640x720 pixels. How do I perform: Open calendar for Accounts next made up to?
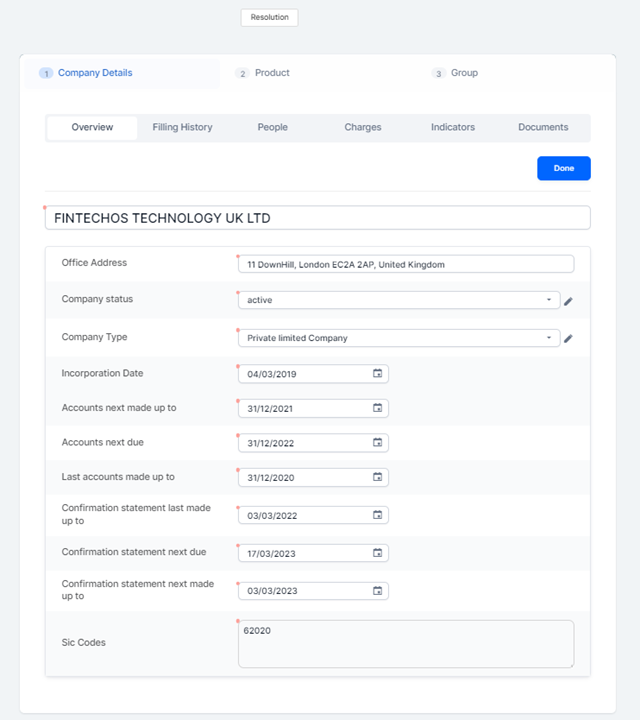pyautogui.click(x=378, y=408)
